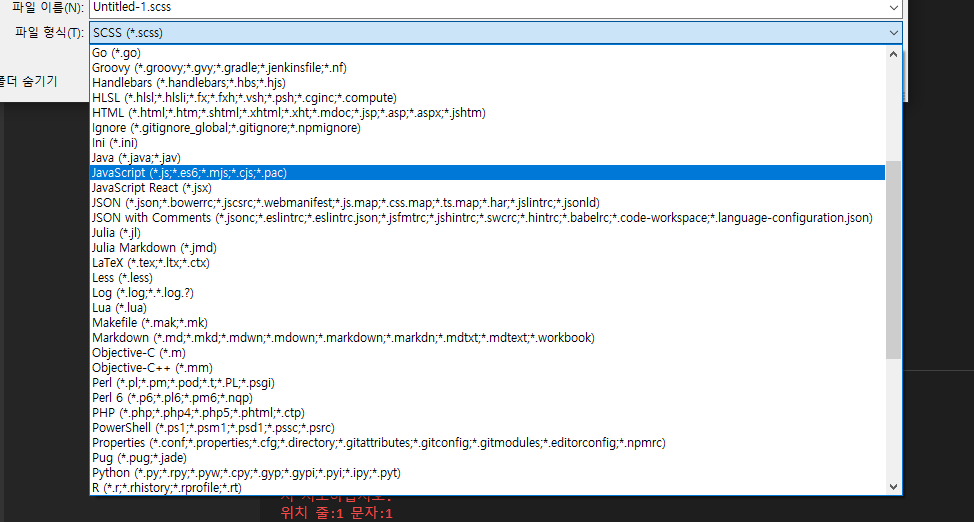The image size is (974, 522).
Task: Pick Markdown (*.md) file type
Action: tap(488, 337)
